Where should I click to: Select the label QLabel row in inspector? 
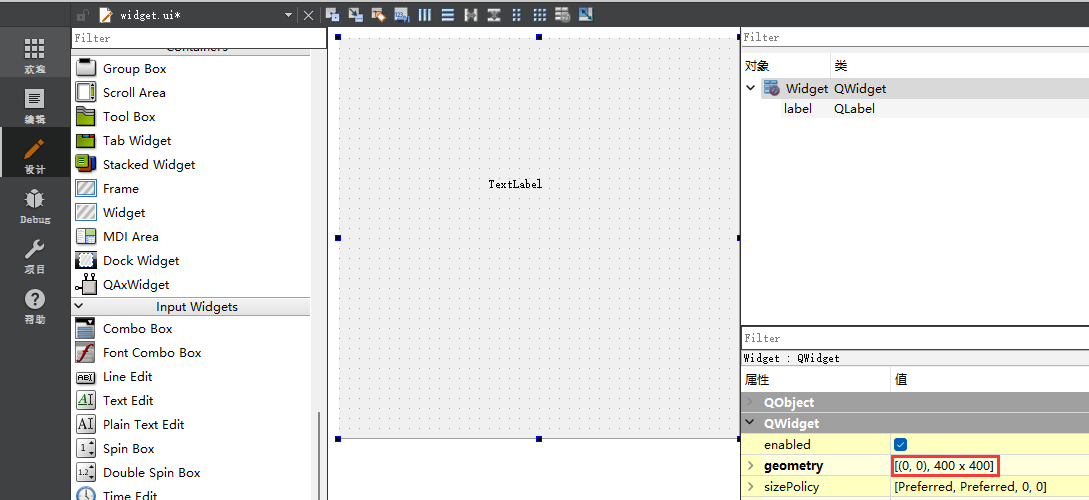point(935,108)
